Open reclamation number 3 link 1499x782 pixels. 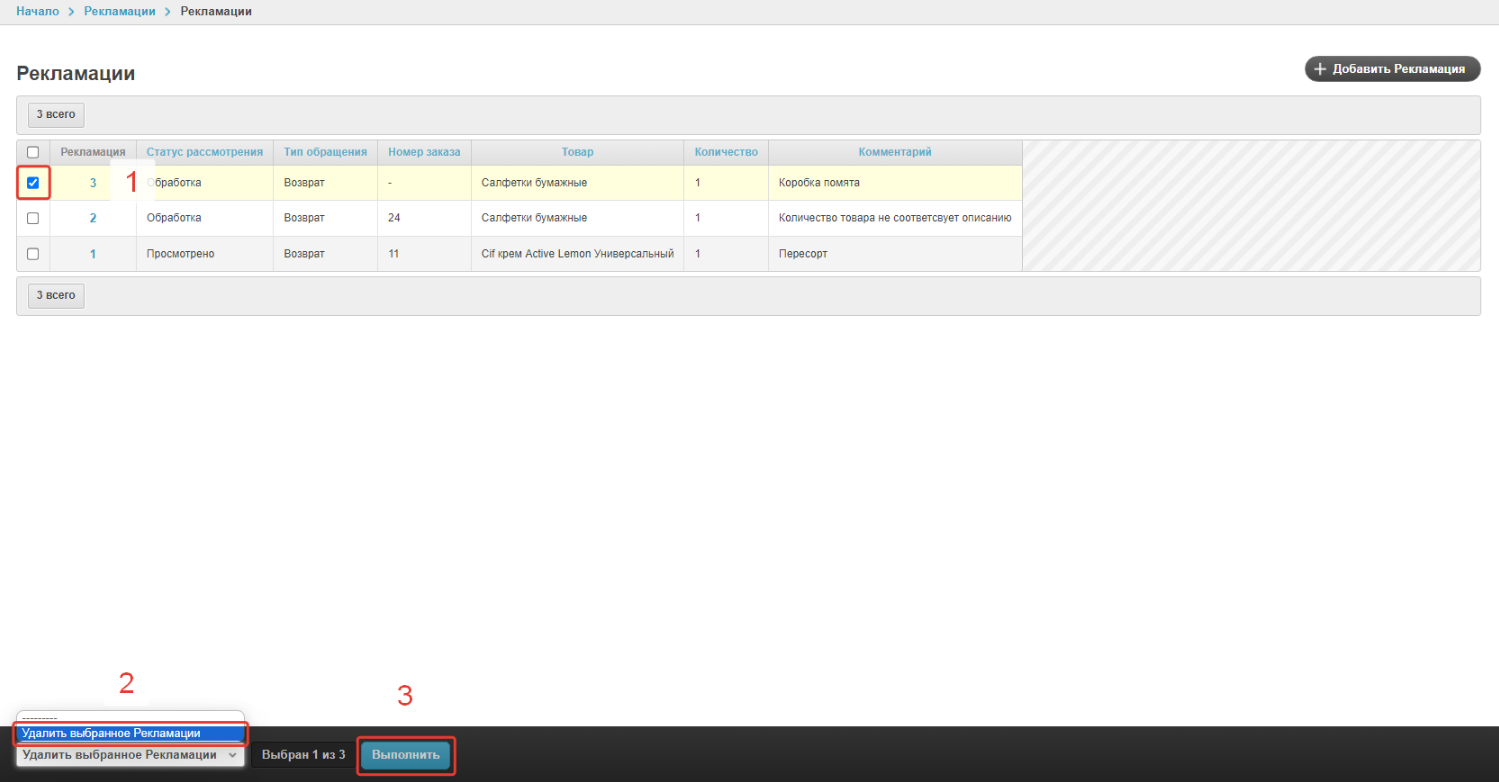click(x=93, y=183)
